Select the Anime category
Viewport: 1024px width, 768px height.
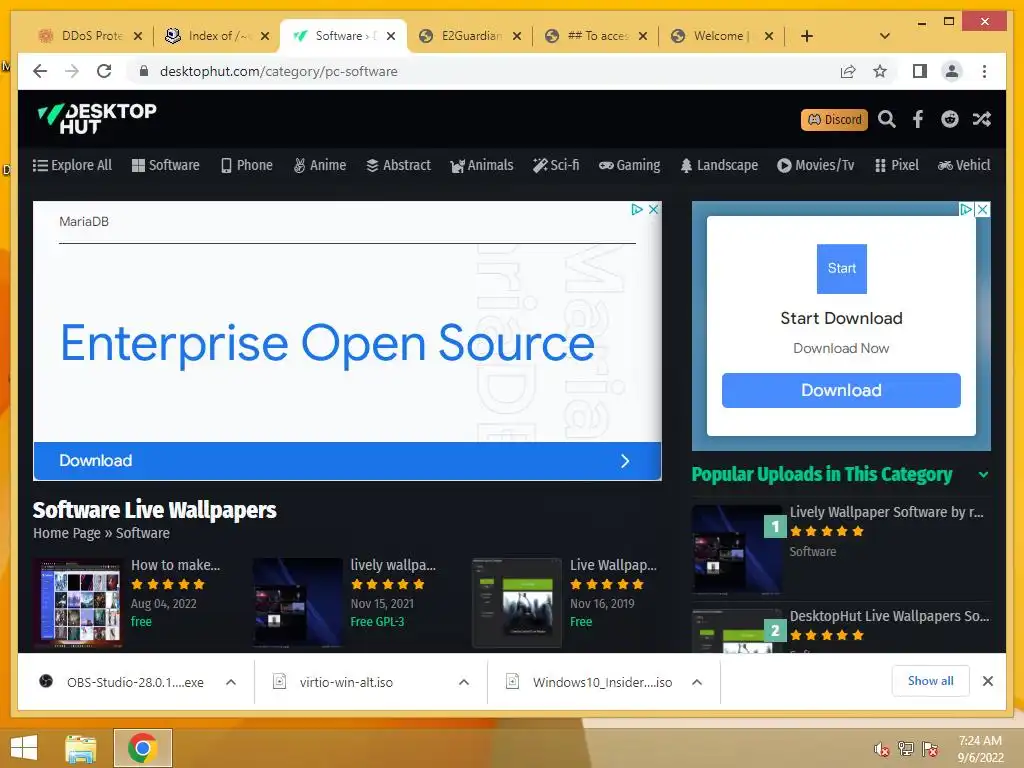coord(320,165)
